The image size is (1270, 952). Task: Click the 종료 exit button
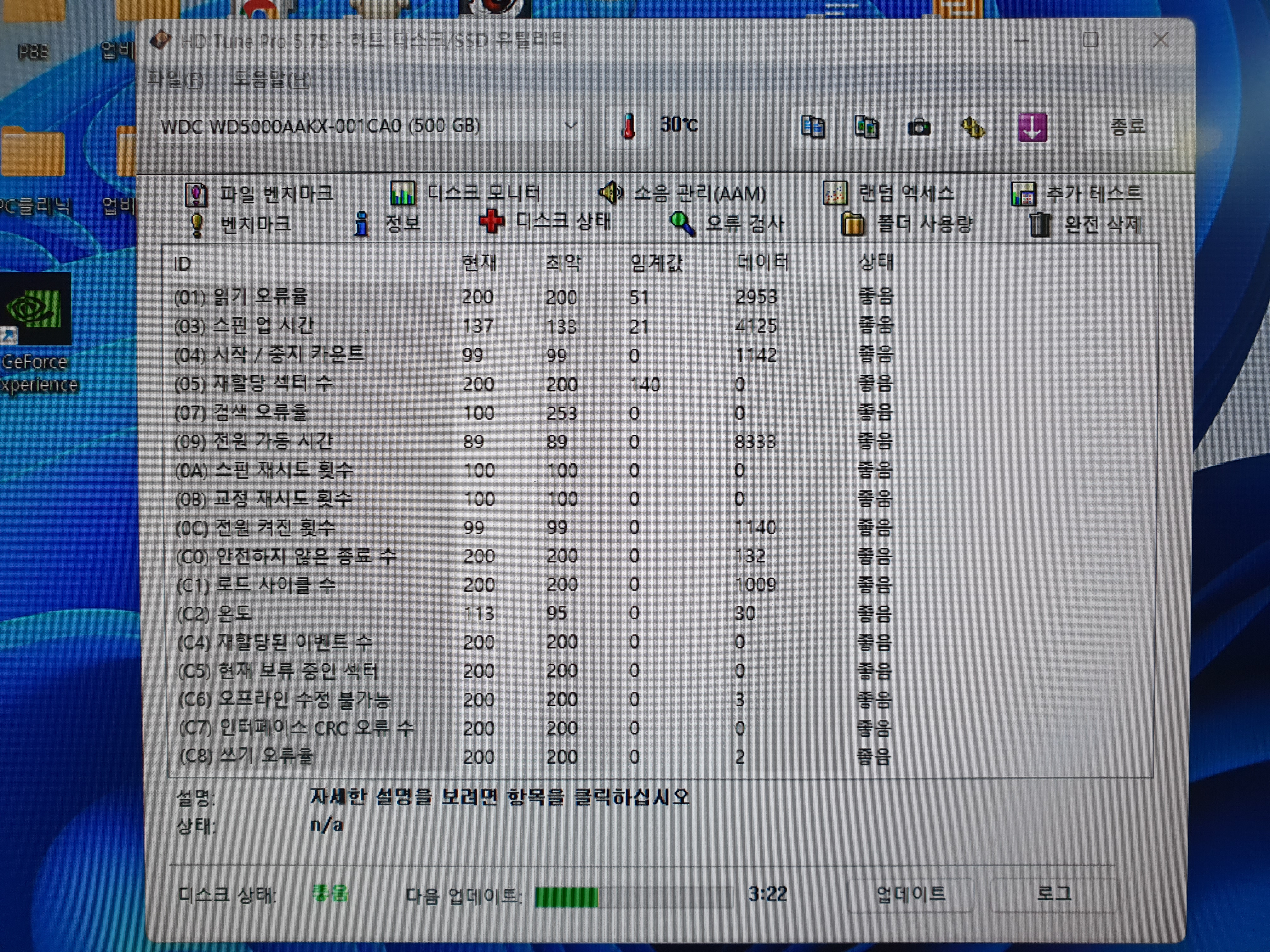click(1128, 127)
